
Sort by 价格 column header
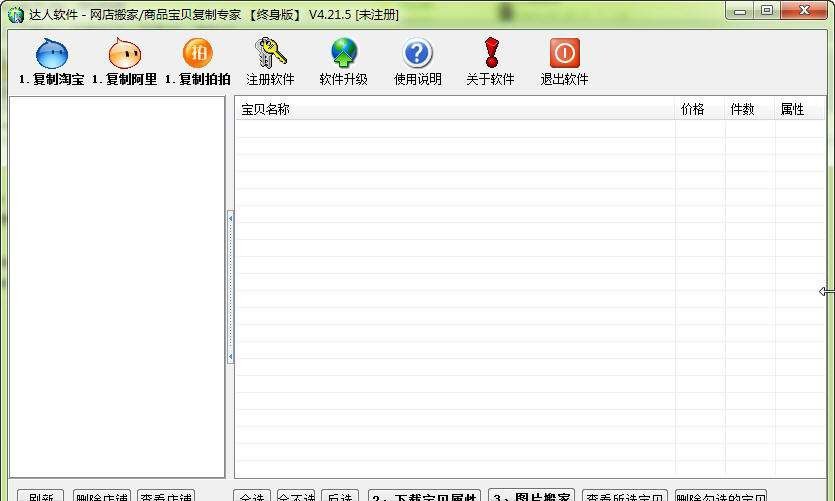point(700,109)
